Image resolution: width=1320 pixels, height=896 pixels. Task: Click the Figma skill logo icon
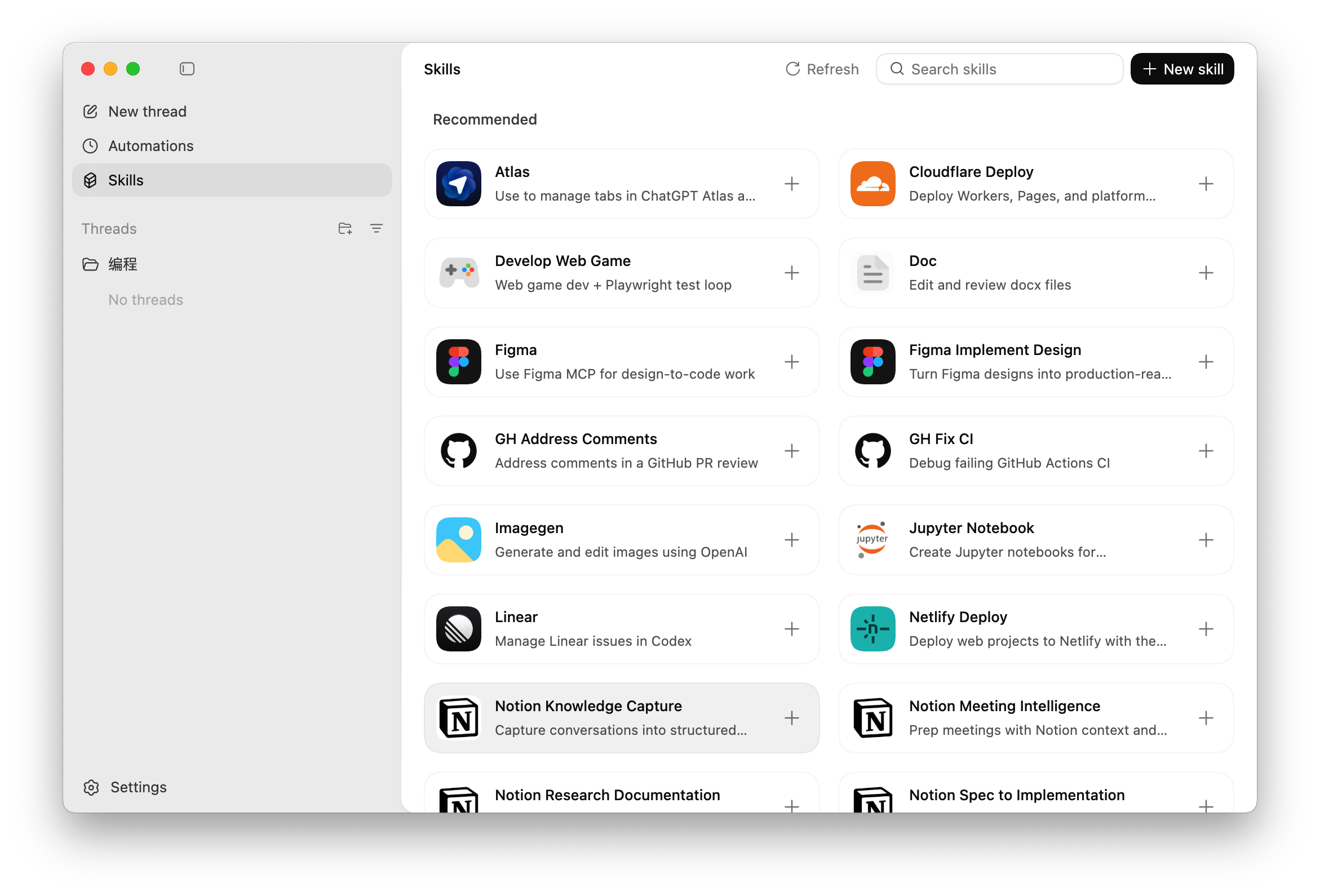[x=458, y=362]
